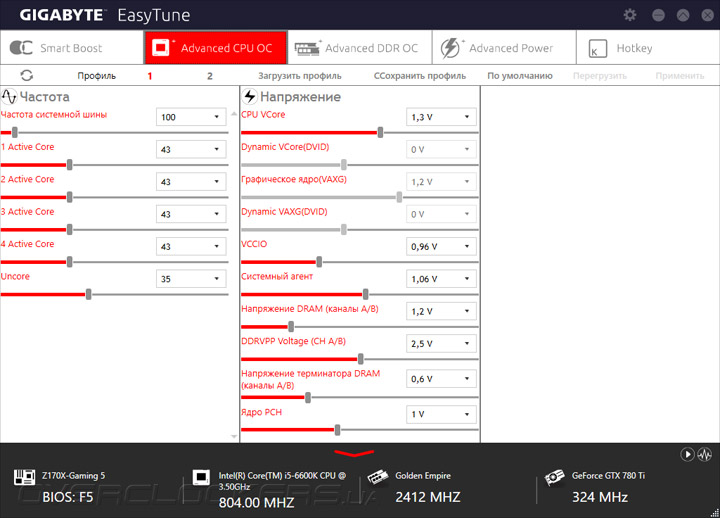Click the window resize grip corner
This screenshot has width=720, height=518.
click(x=715, y=513)
